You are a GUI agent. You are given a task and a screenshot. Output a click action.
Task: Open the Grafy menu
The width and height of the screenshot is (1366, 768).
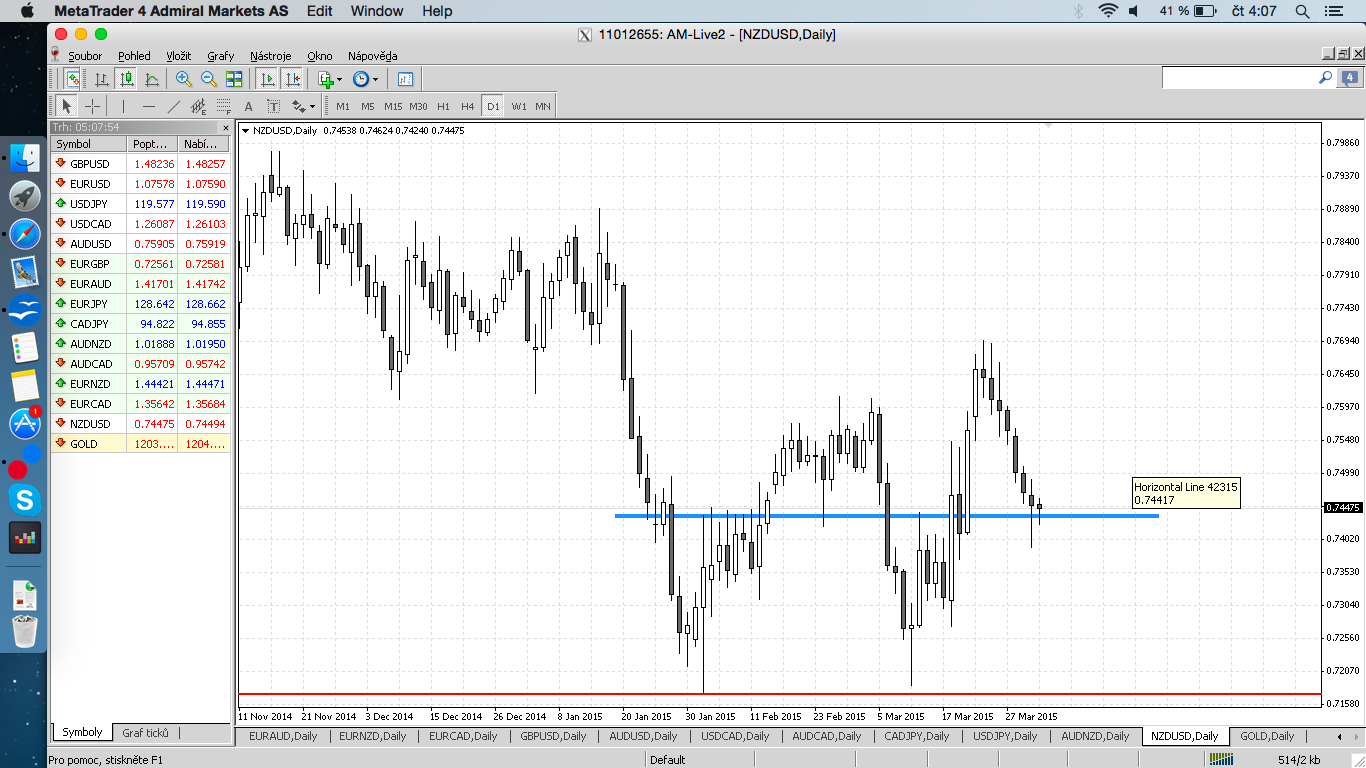click(x=220, y=56)
